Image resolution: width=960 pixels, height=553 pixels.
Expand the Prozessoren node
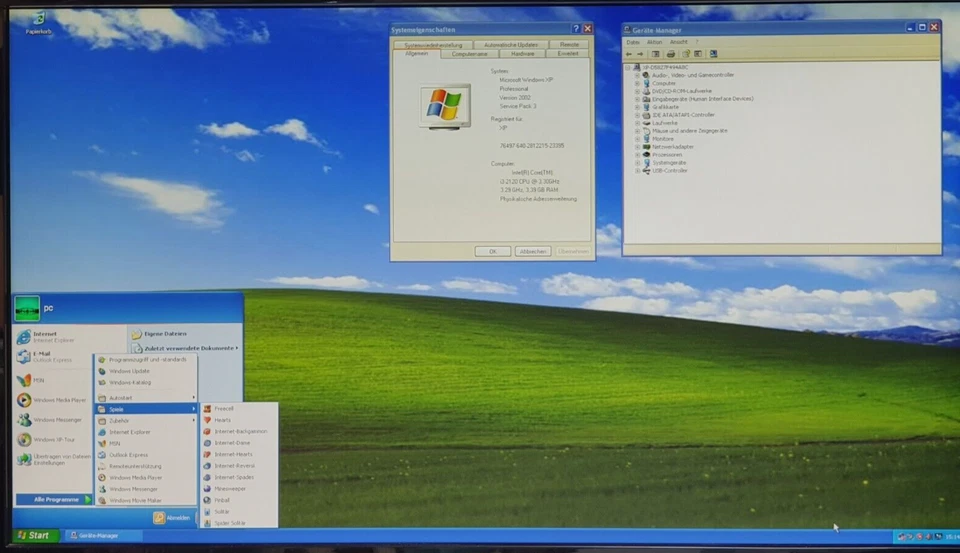tap(637, 155)
